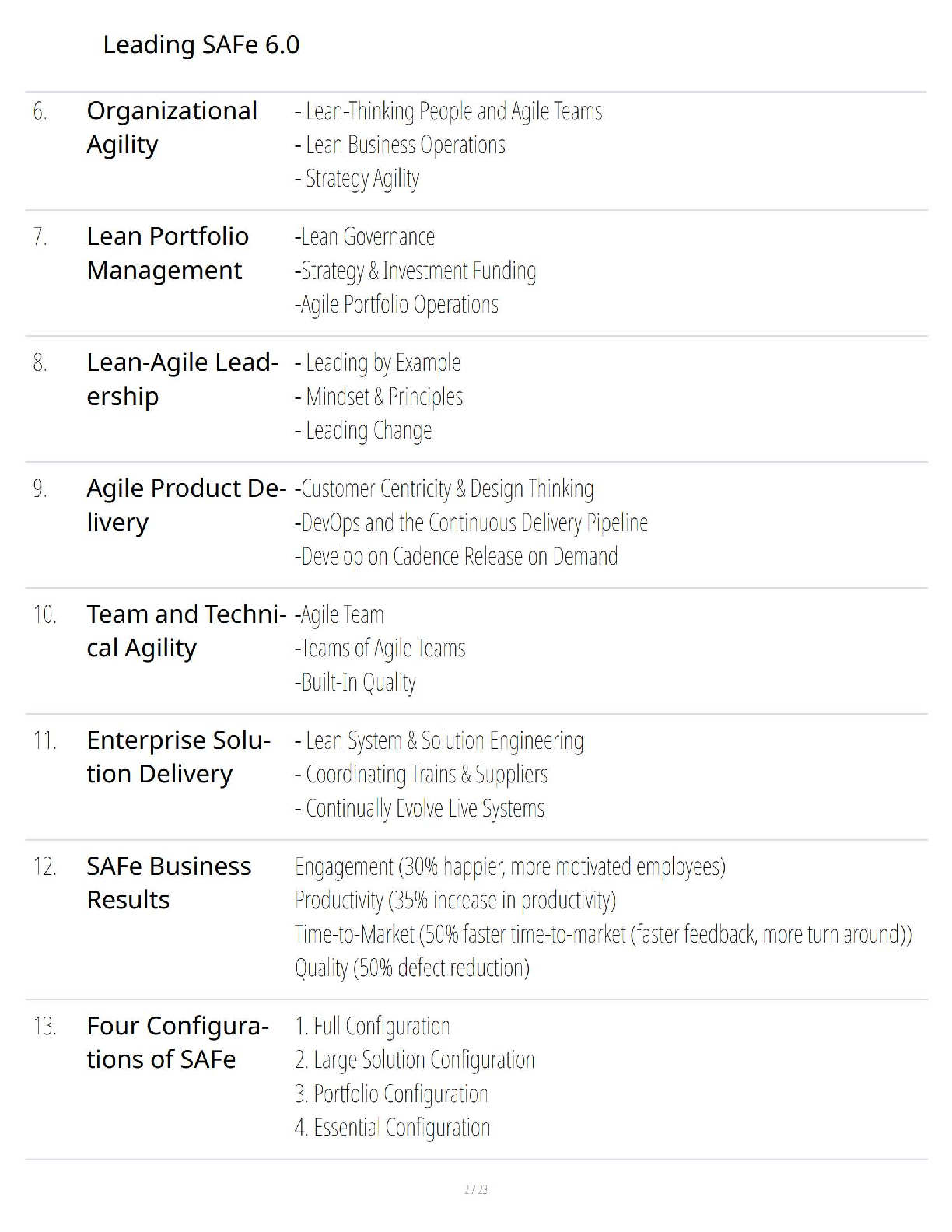Click "DevOps and the Continuous Delivery Pipeline" text

(x=471, y=523)
